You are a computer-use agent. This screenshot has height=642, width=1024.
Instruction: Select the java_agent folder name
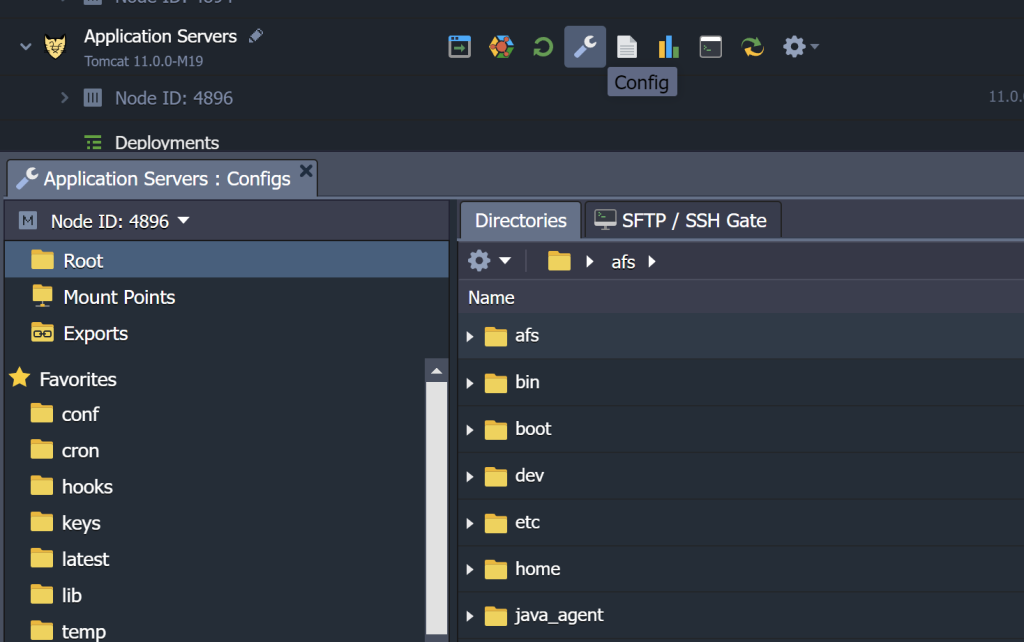[559, 615]
